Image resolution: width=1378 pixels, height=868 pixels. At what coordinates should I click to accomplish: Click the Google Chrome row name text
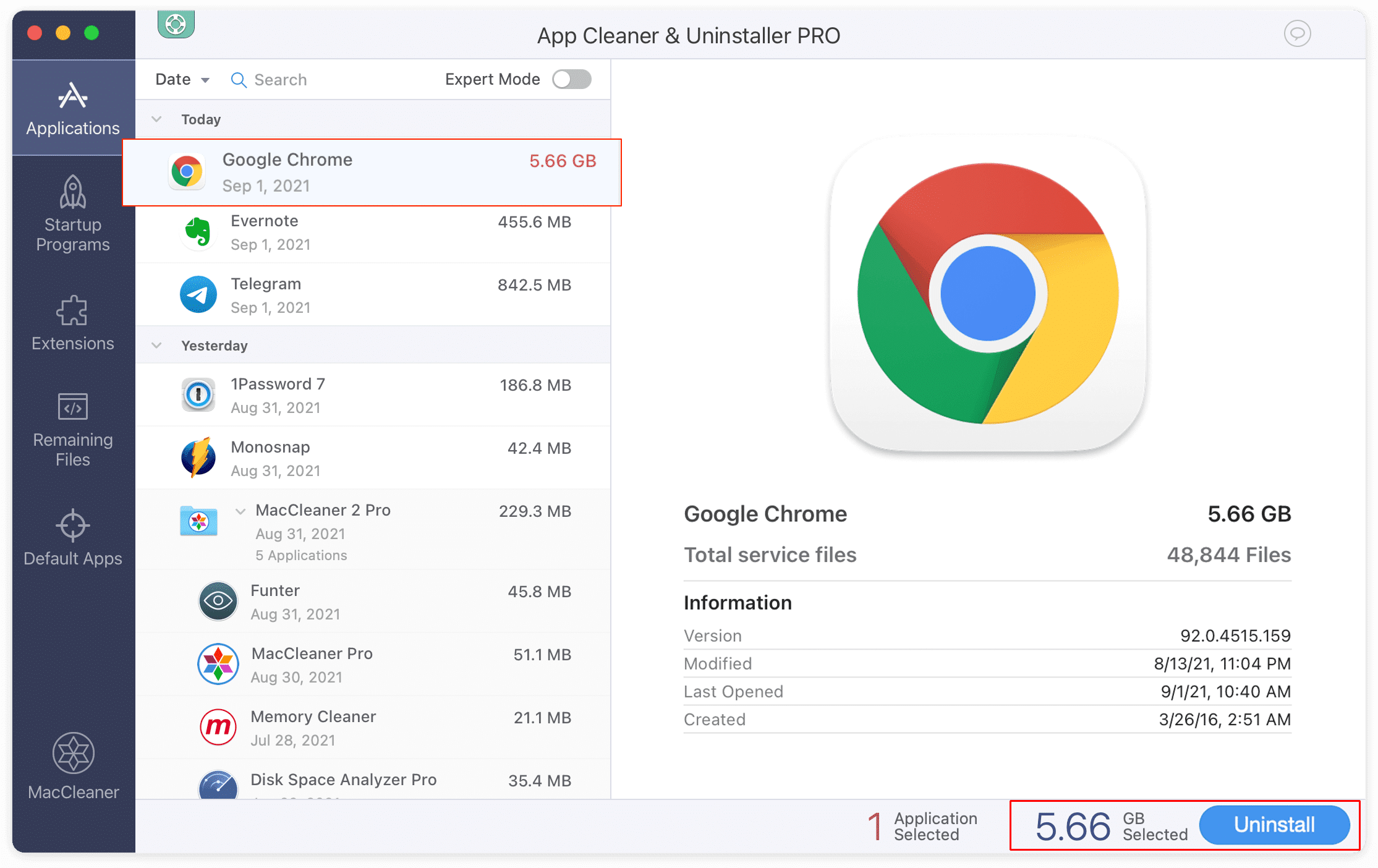click(x=287, y=160)
